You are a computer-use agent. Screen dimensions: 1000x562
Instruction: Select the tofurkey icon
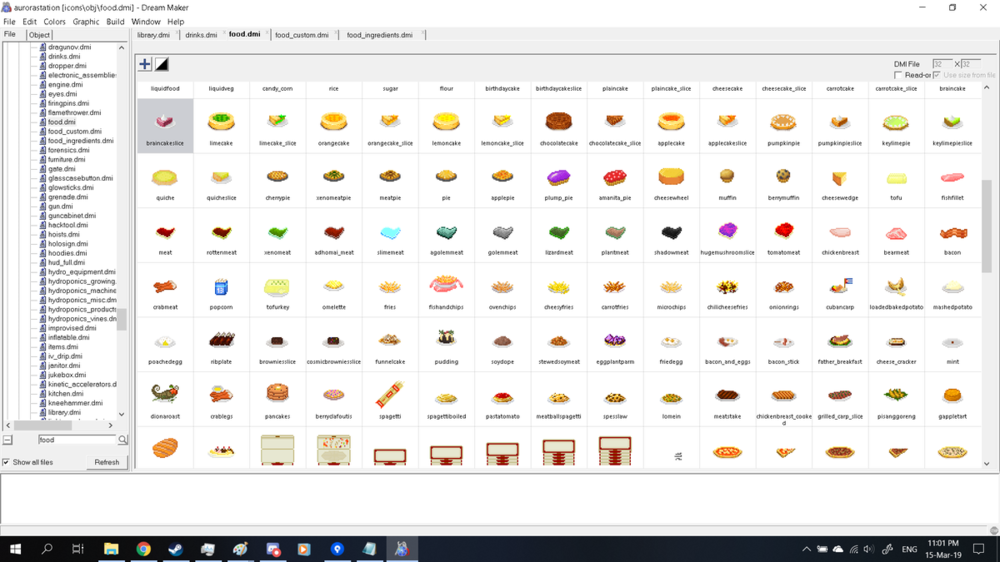pyautogui.click(x=277, y=290)
